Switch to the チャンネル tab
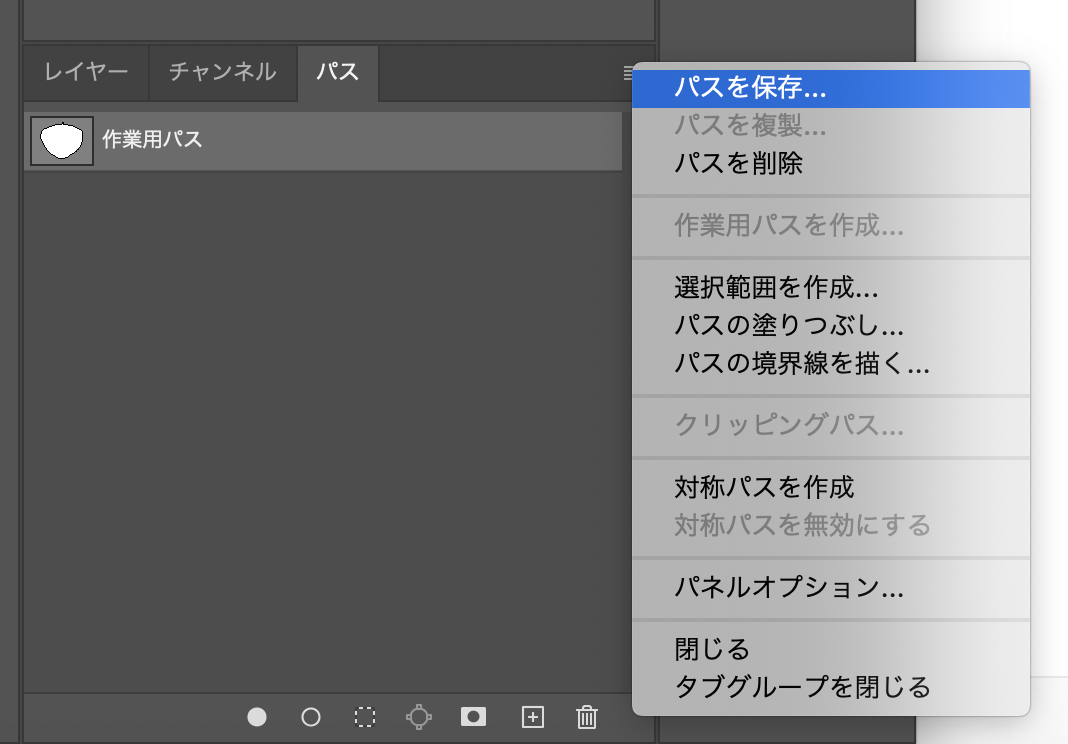 222,72
